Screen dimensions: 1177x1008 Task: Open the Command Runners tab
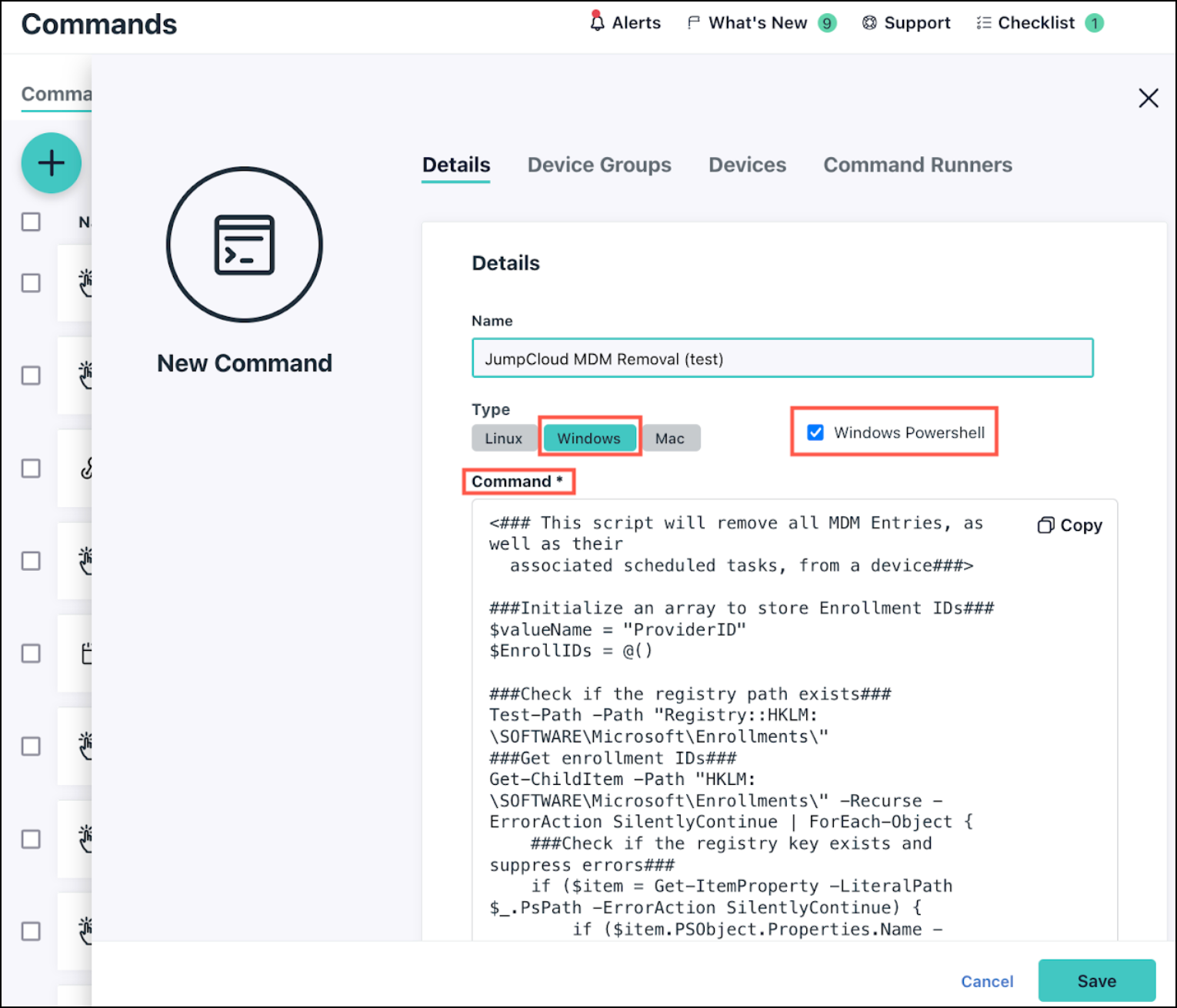pyautogui.click(x=917, y=165)
